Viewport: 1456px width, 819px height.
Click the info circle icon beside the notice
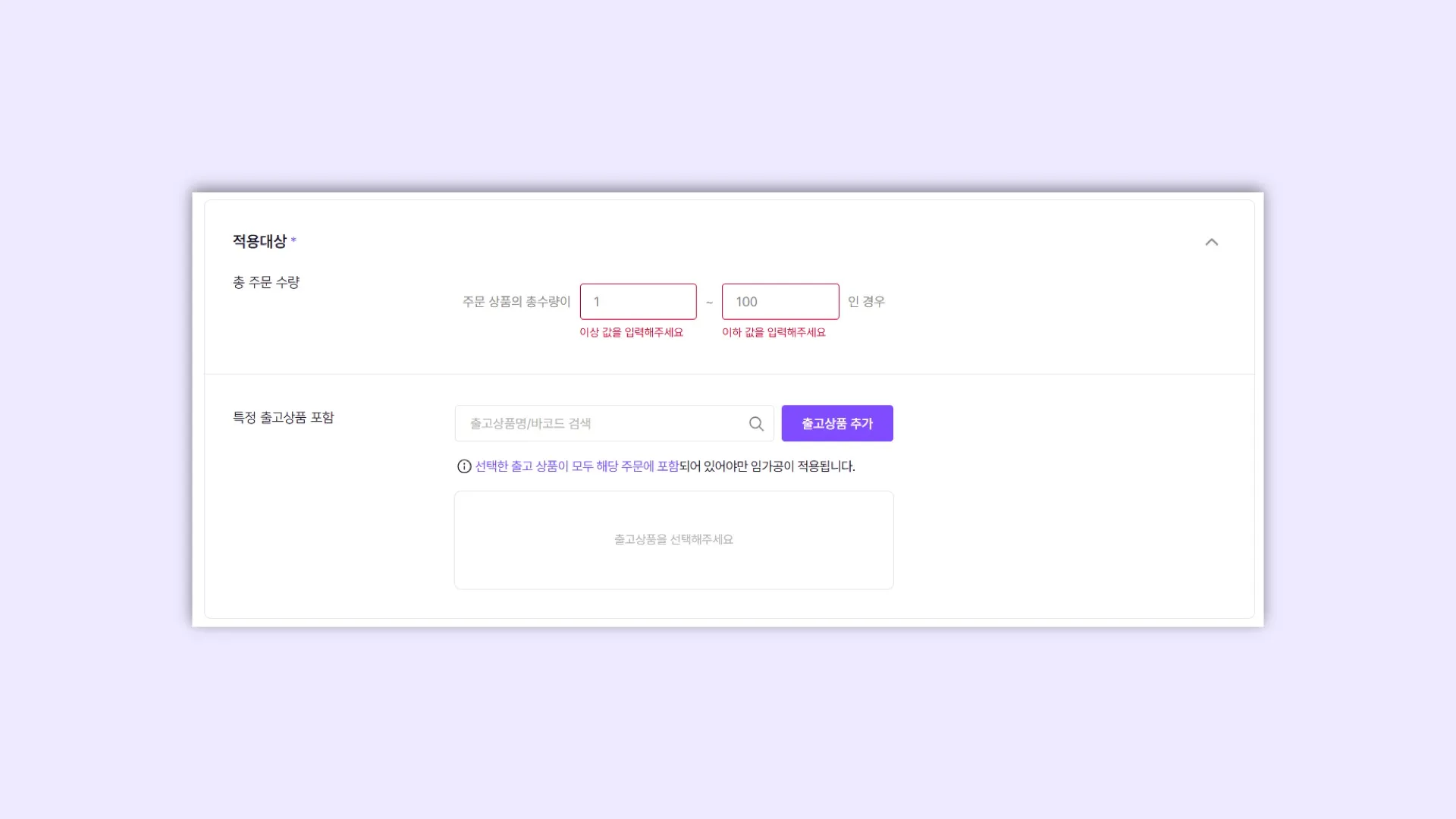pos(464,466)
